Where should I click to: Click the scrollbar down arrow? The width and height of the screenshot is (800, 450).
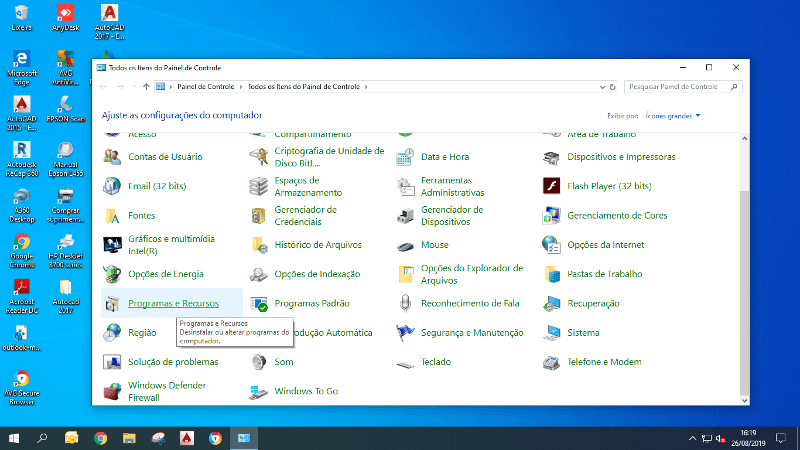point(744,401)
